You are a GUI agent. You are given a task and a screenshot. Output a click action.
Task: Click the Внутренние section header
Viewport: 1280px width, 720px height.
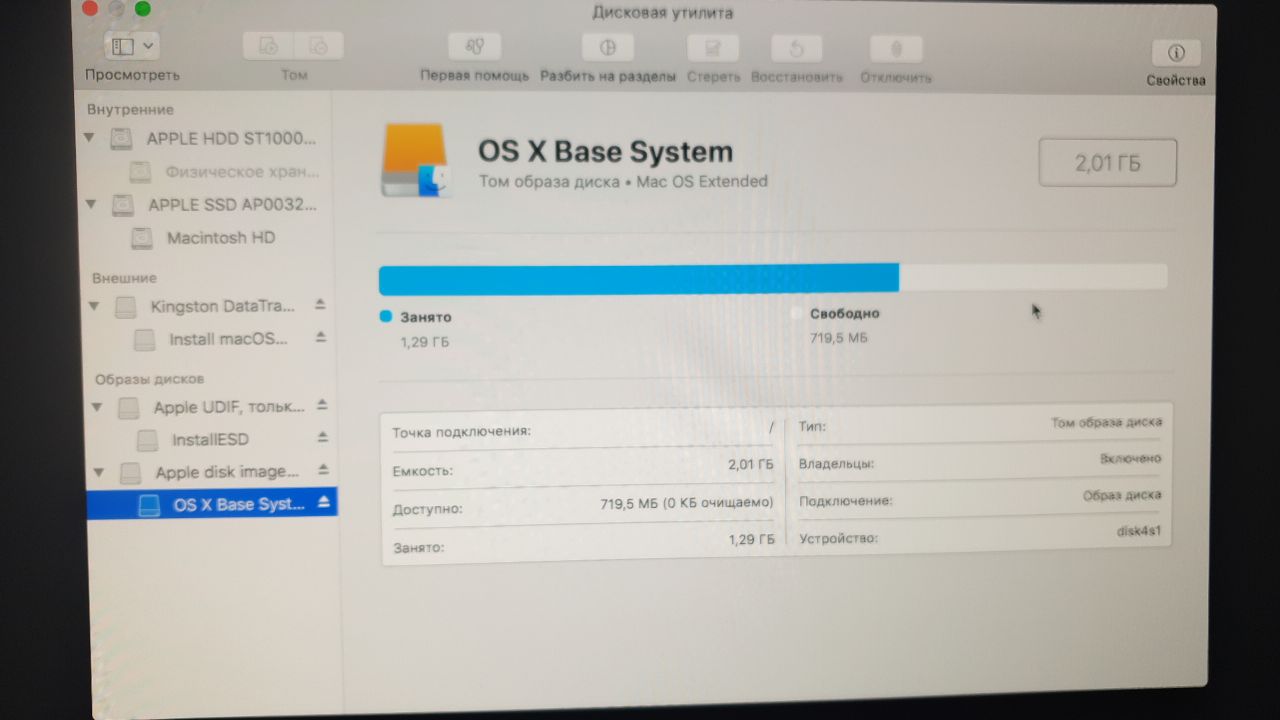130,109
